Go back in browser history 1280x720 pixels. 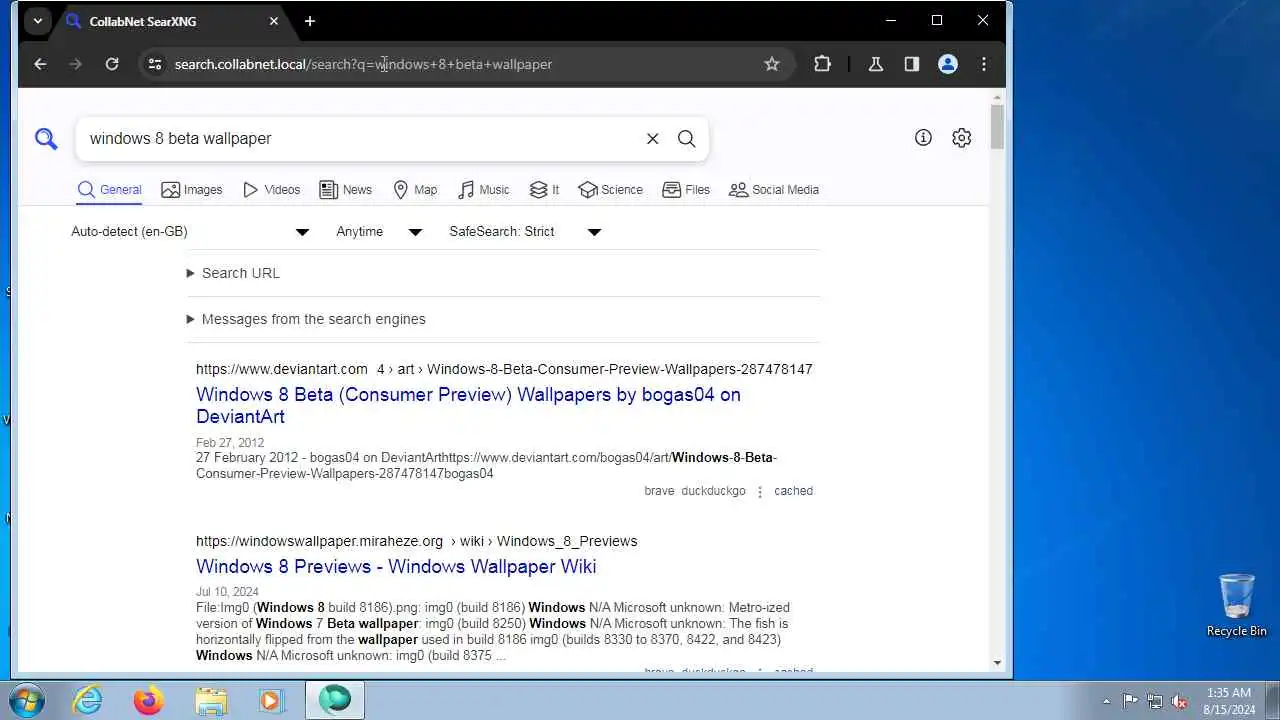tap(40, 64)
